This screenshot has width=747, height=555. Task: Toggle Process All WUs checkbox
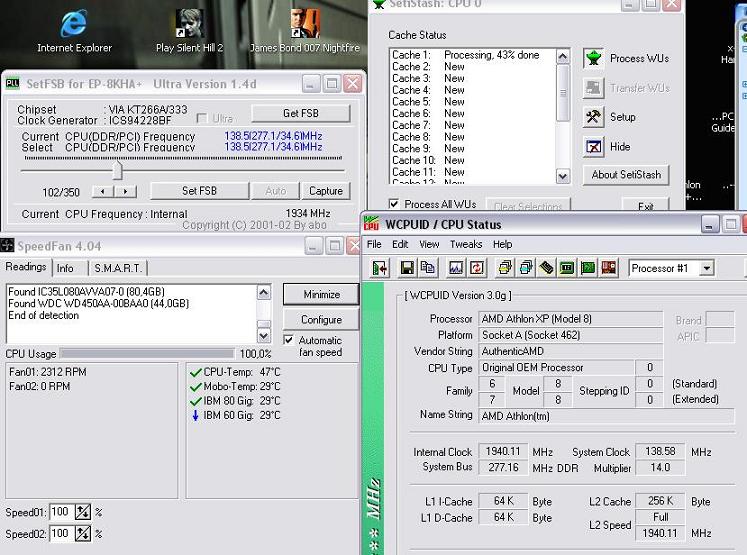[394, 204]
